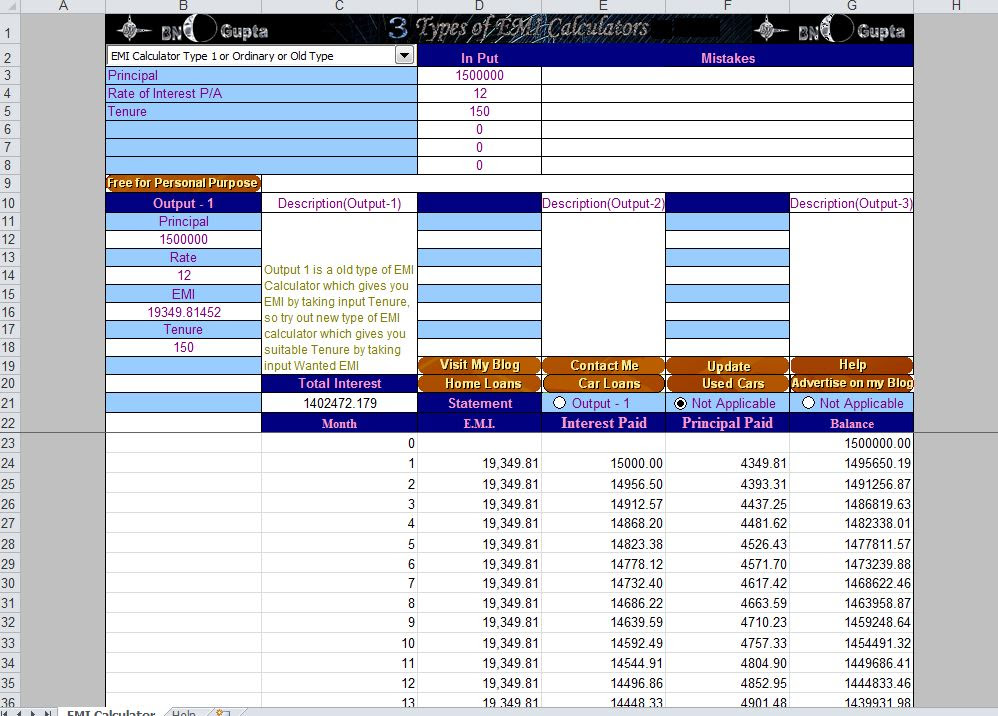Click the Principal Paid column header
Viewport: 998px width, 716px height.
tap(727, 423)
